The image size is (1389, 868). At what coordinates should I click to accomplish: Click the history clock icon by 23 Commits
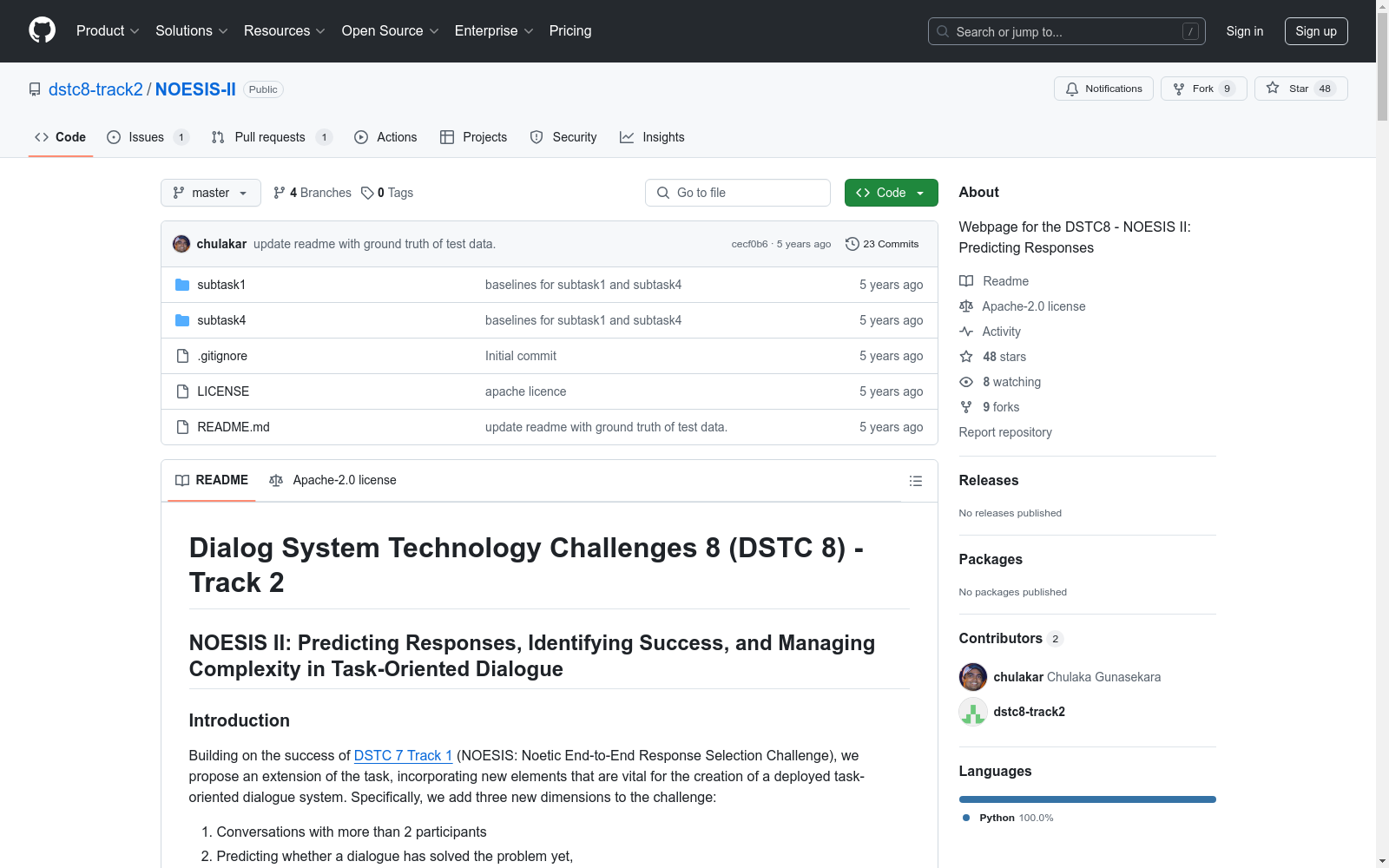click(x=852, y=244)
